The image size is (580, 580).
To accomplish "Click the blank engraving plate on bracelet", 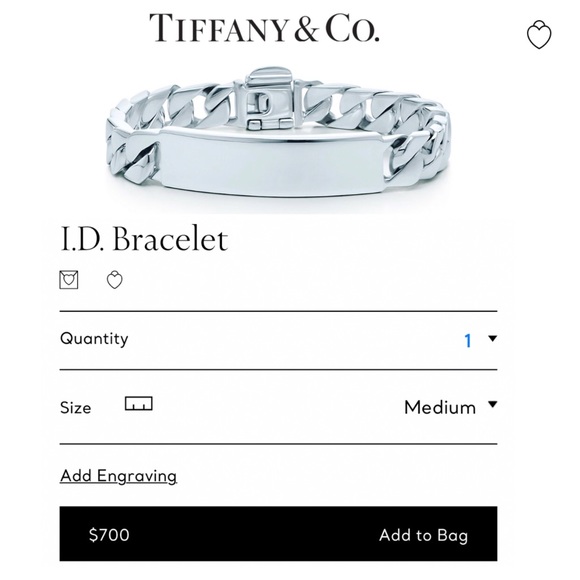I will click(274, 162).
